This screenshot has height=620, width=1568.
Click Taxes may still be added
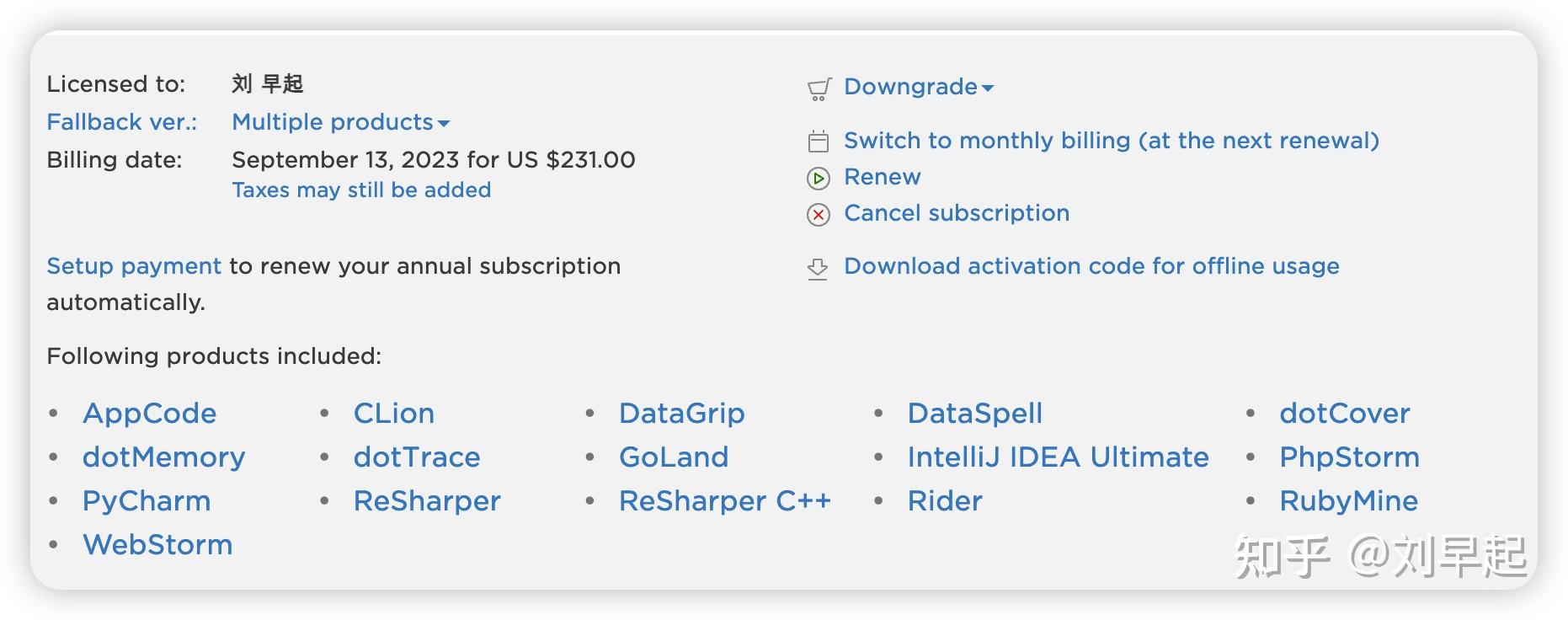[x=361, y=190]
